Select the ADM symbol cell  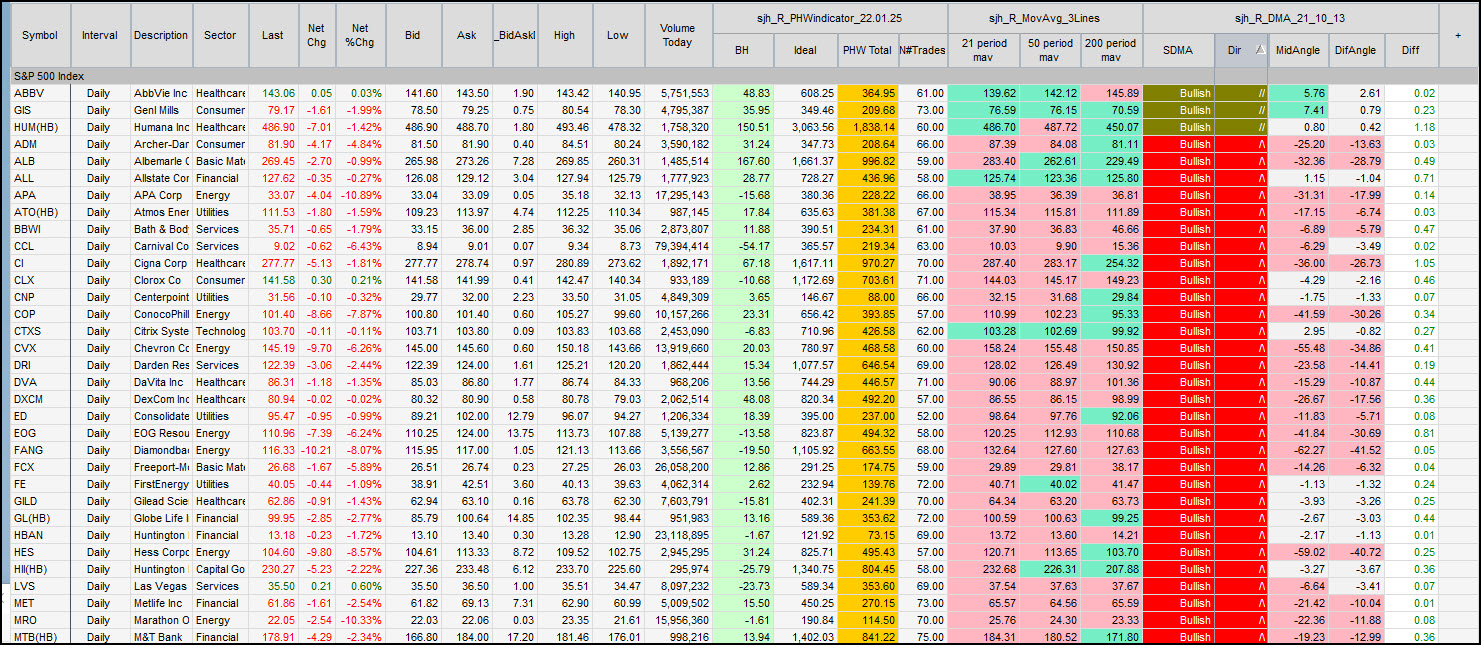pyautogui.click(x=40, y=144)
